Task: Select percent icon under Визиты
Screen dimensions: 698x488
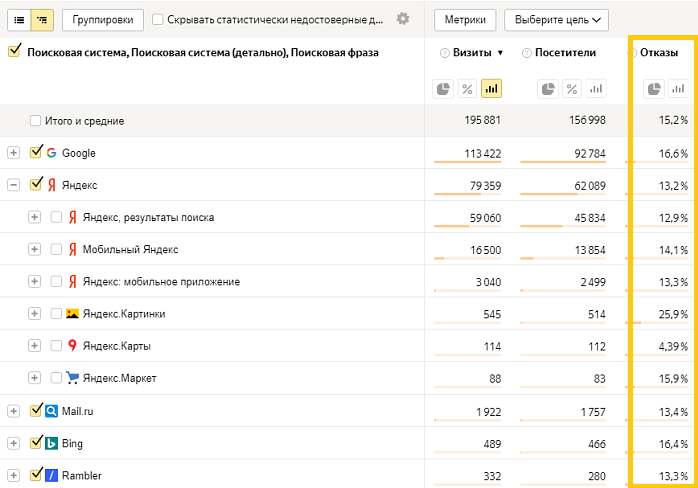Action: click(x=467, y=89)
